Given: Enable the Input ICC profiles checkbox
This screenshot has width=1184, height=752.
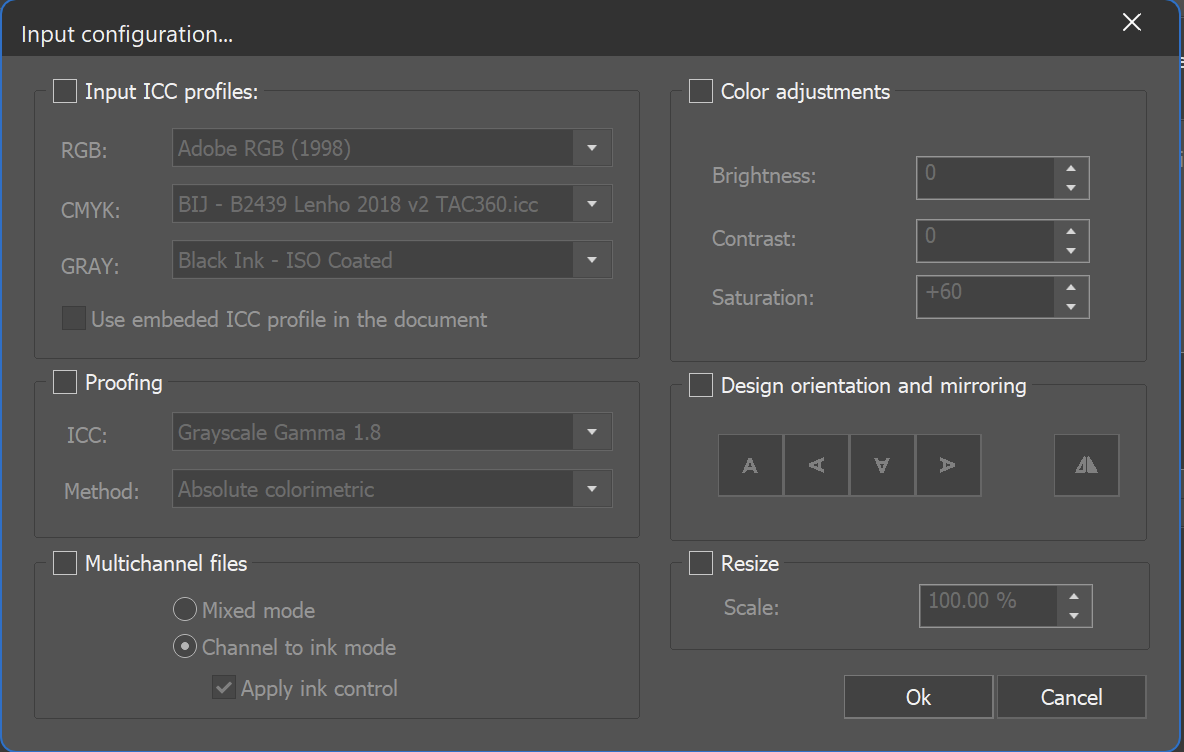Looking at the screenshot, I should point(65,91).
